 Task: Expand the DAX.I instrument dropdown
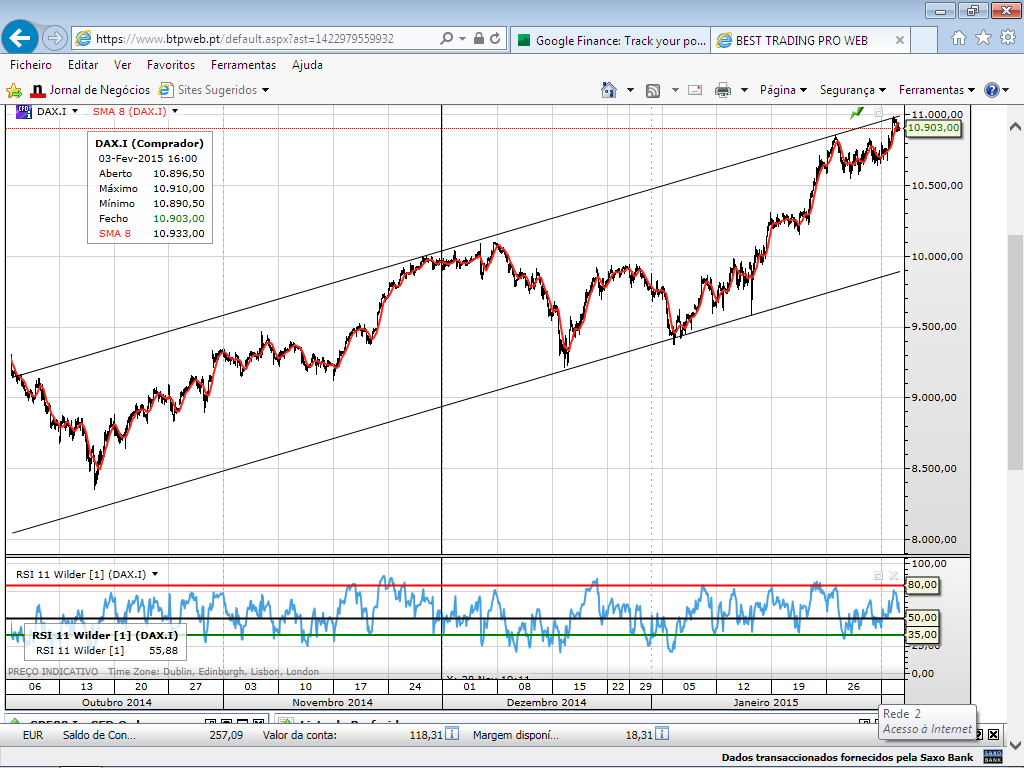point(75,111)
